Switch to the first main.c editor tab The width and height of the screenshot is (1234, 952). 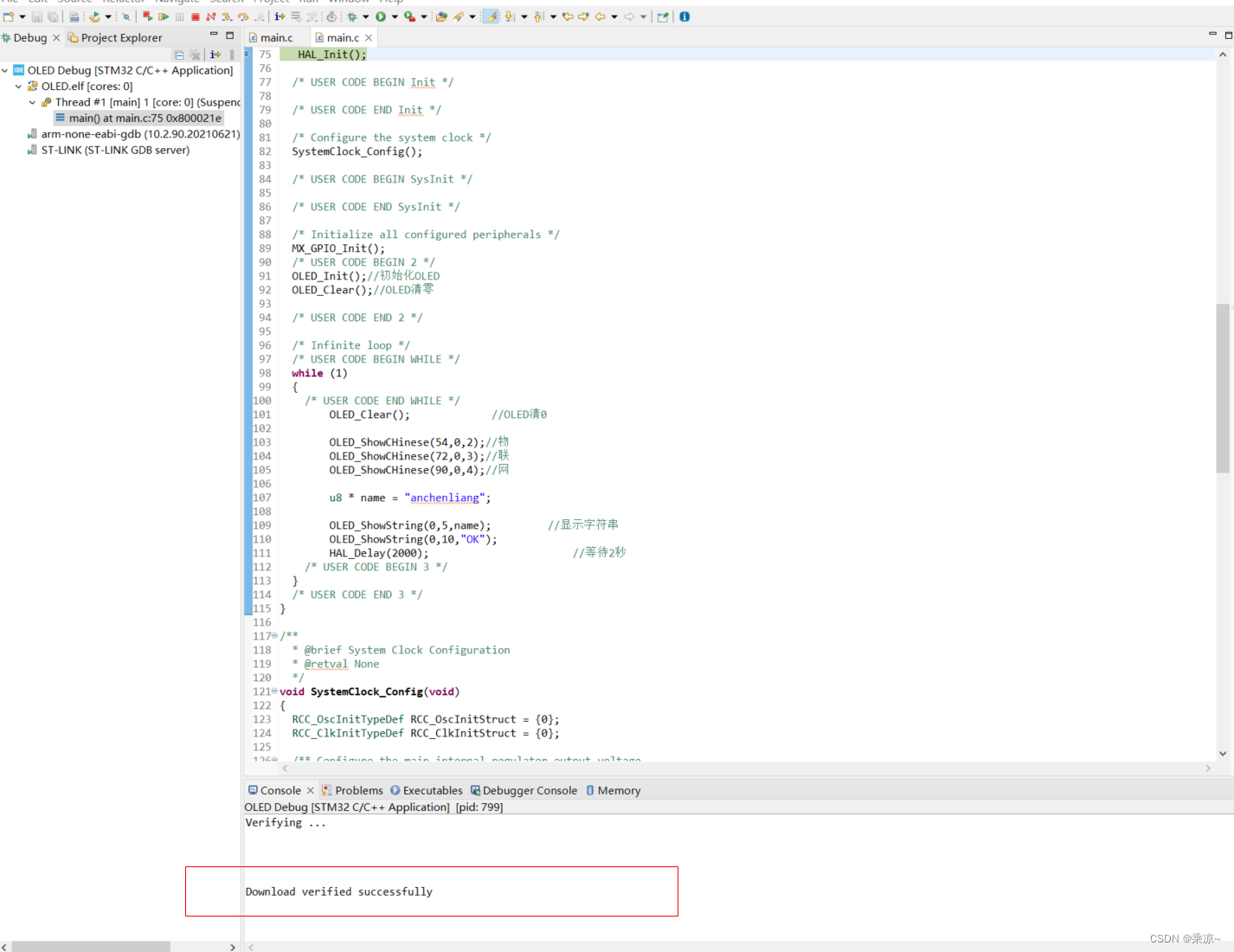[271, 38]
